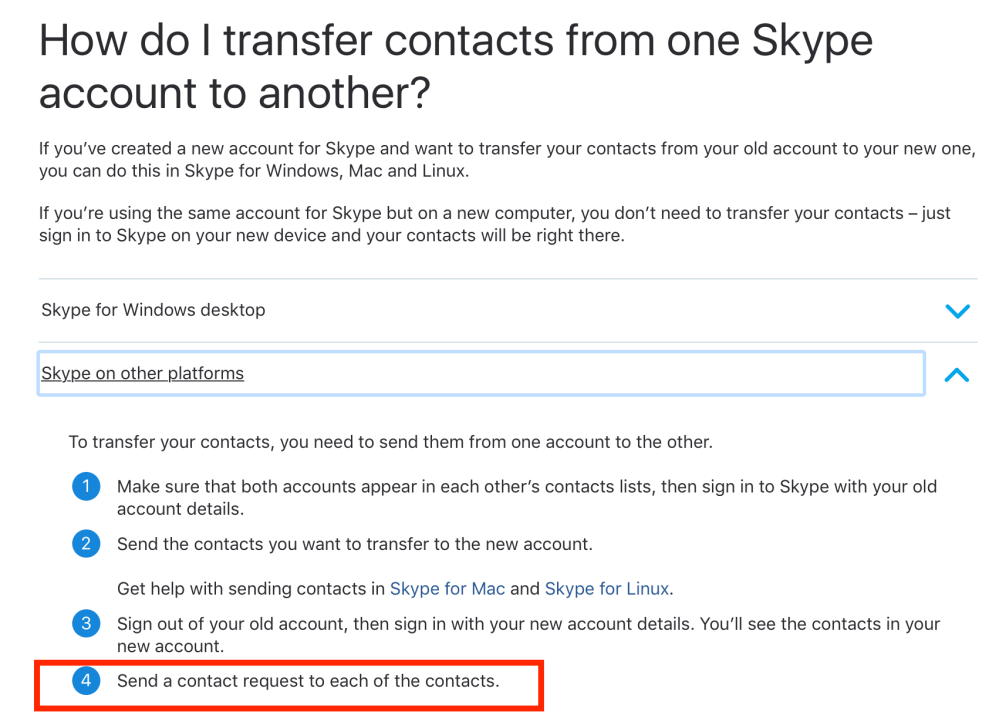Follow the Skype for Linux link
This screenshot has width=999, height=722.
click(x=606, y=588)
